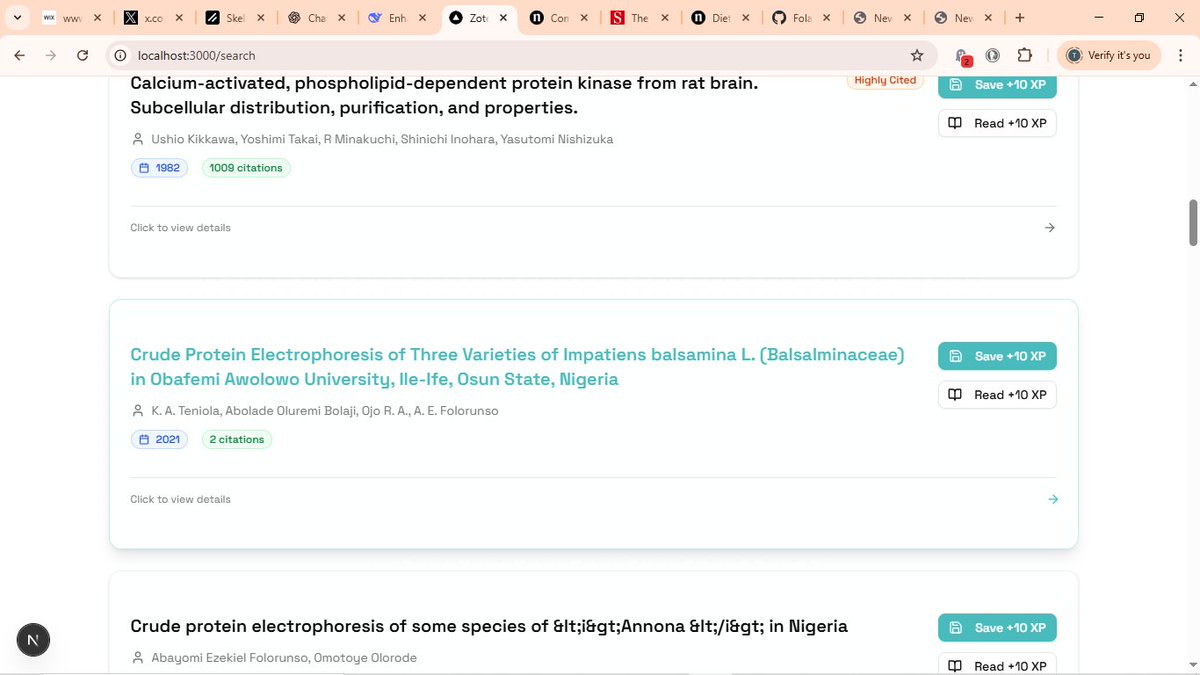Save the Impatiens balsamina paper for +10 XP

point(997,356)
